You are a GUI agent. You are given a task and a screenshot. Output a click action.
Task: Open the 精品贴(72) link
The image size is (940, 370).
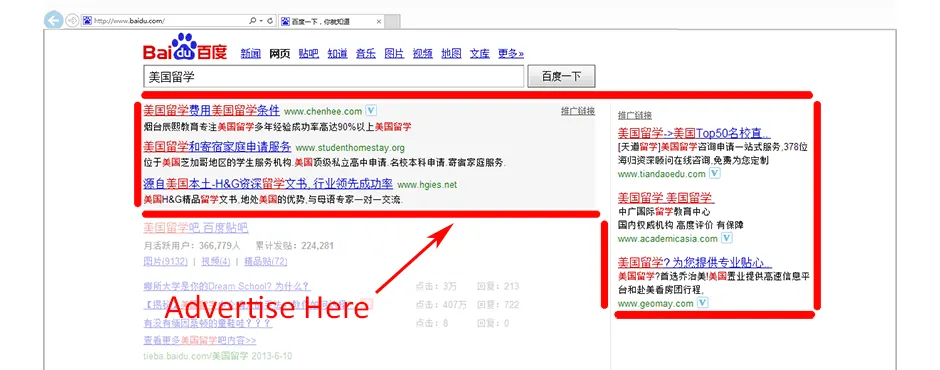click(265, 261)
